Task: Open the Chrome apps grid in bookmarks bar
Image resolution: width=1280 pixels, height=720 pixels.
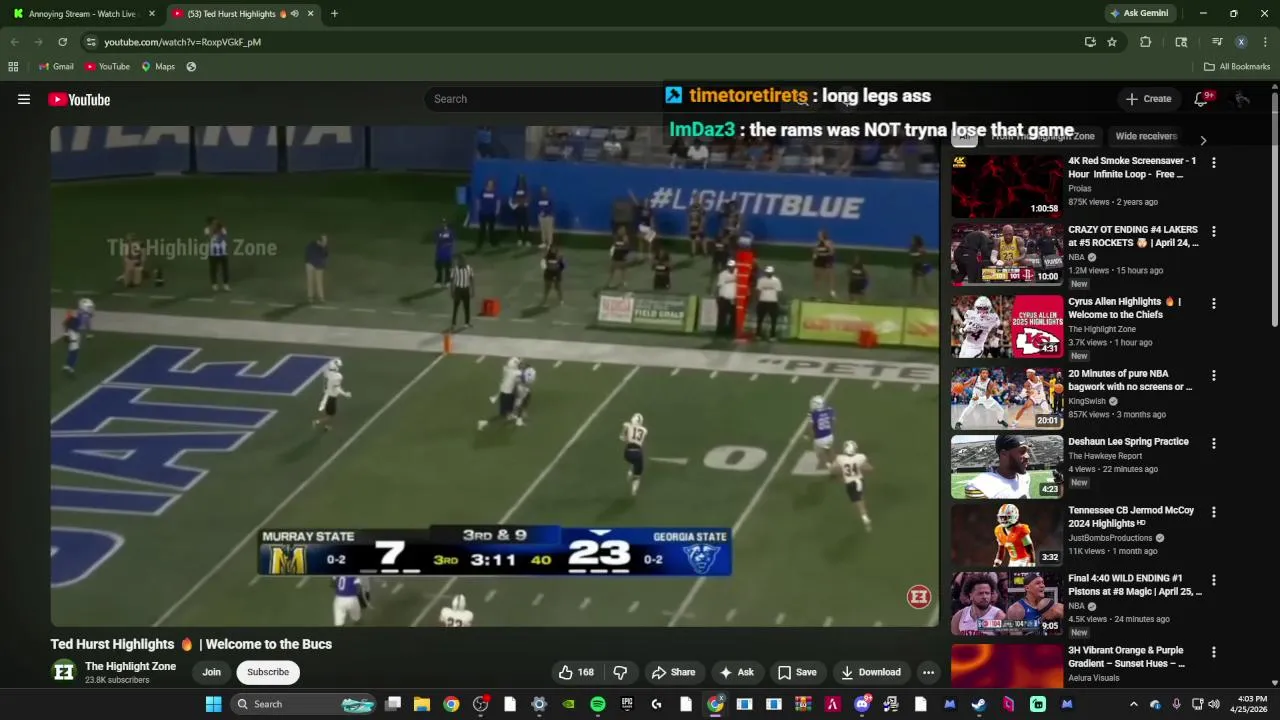Action: coord(13,67)
